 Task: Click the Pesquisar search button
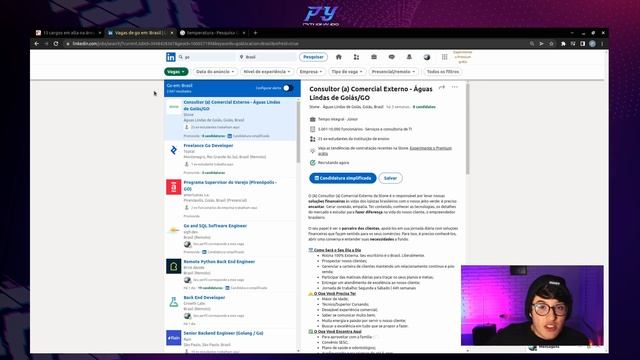point(313,57)
